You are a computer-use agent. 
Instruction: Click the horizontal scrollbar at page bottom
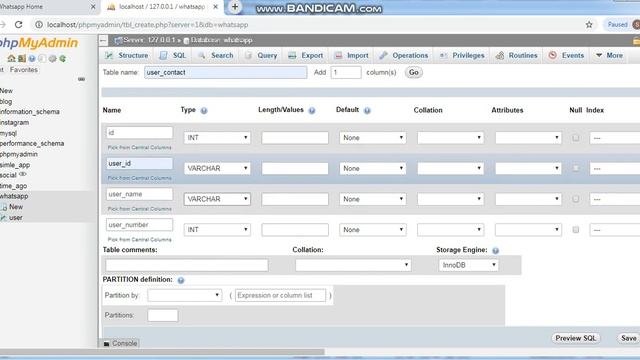tap(162, 352)
